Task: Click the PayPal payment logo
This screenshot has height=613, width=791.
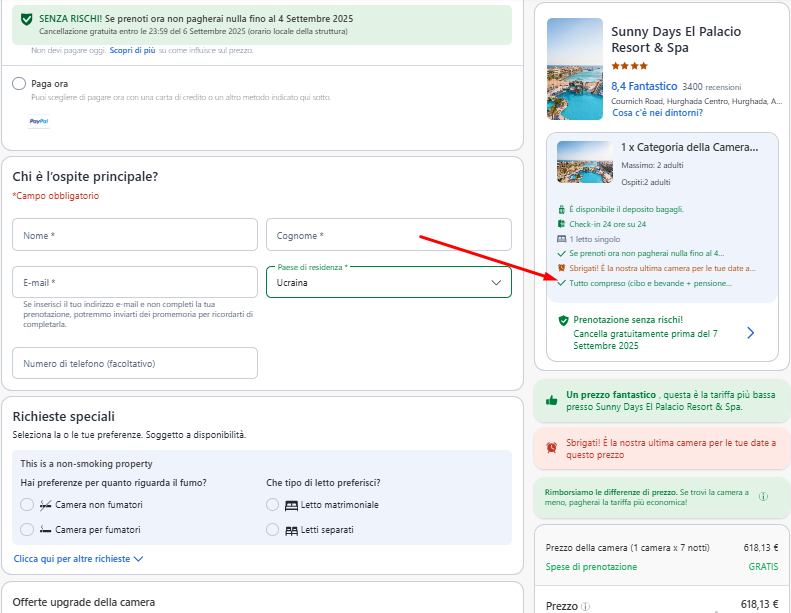Action: [x=39, y=121]
